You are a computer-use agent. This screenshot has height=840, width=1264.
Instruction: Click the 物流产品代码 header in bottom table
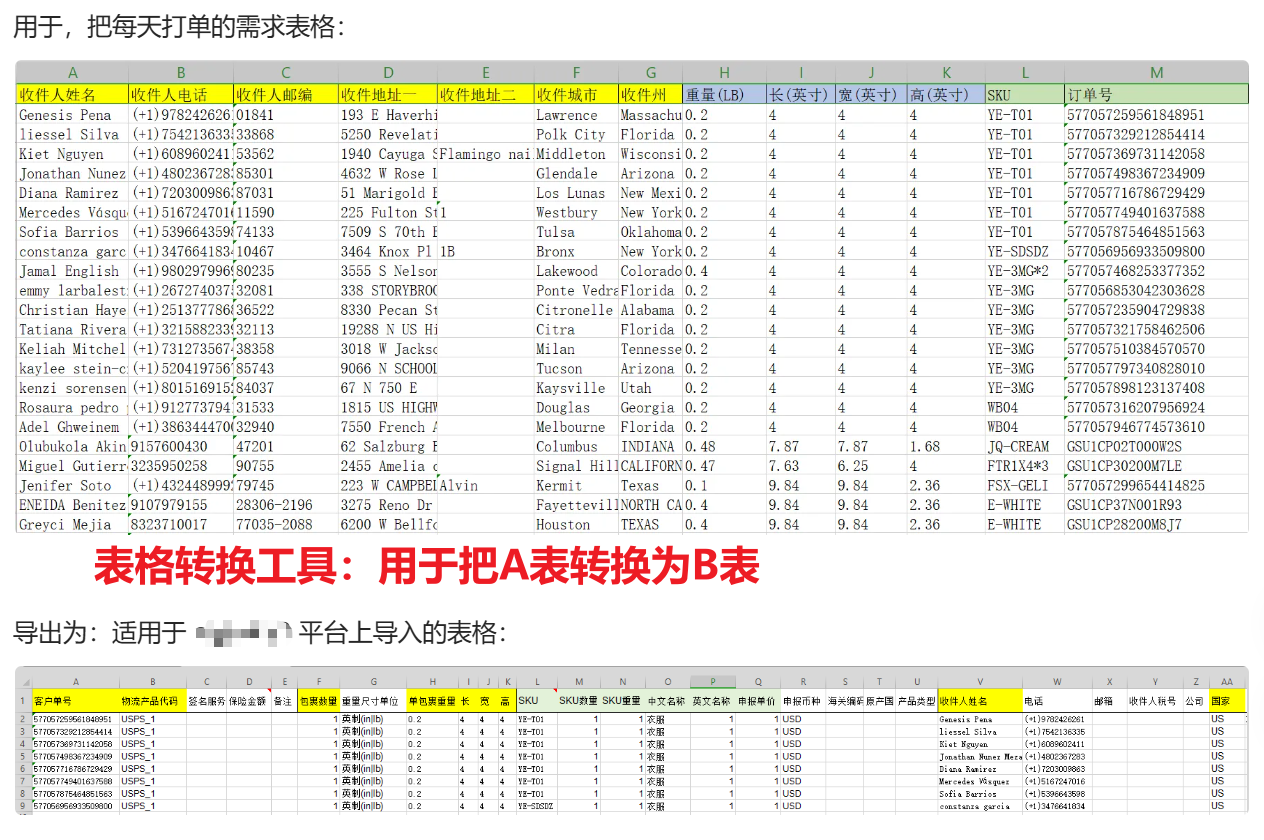tap(152, 701)
